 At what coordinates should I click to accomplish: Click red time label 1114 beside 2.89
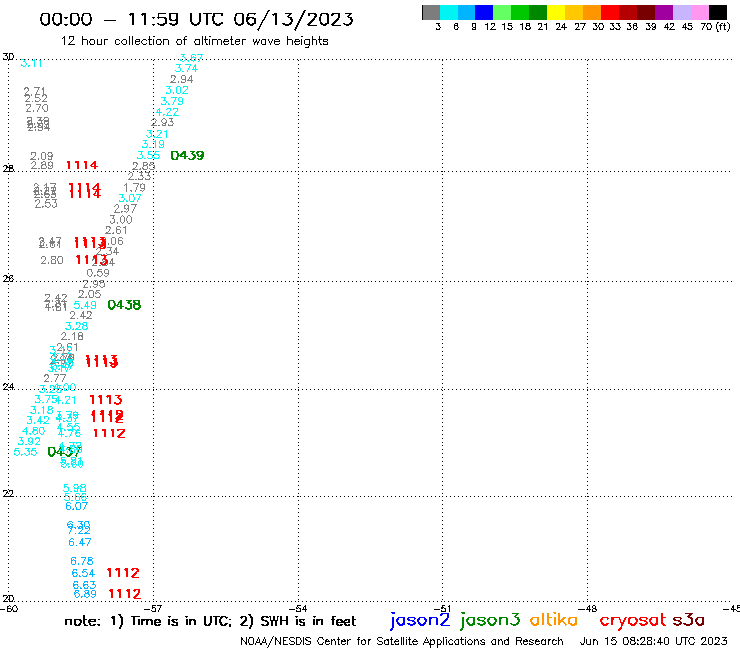(82, 165)
